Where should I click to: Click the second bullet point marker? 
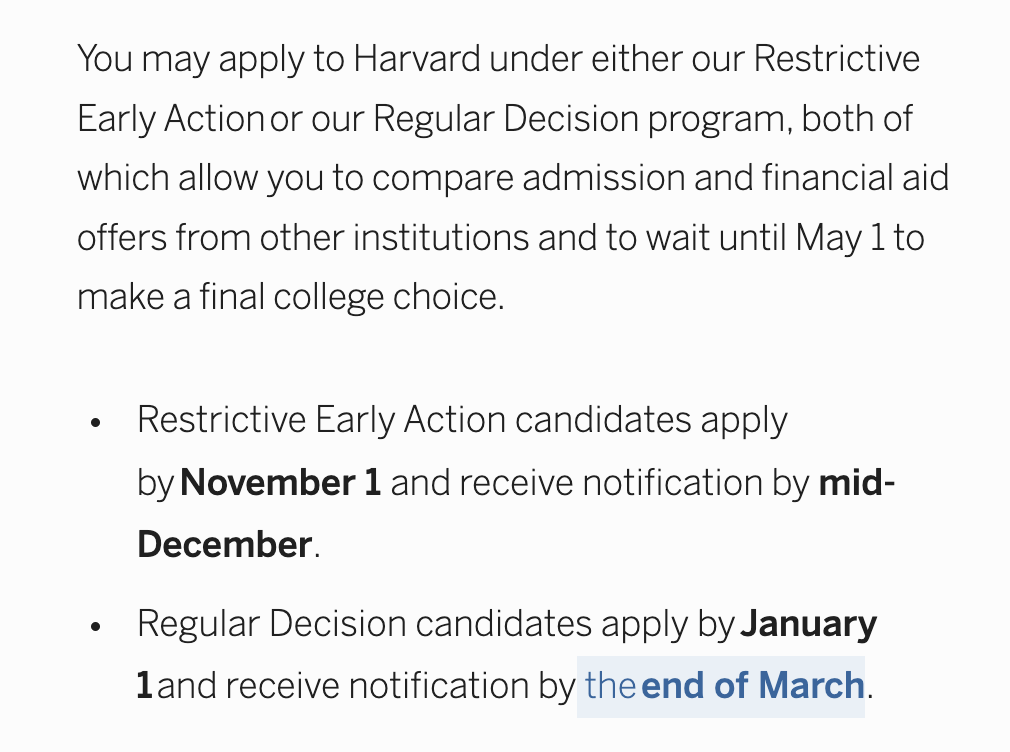pyautogui.click(x=96, y=627)
